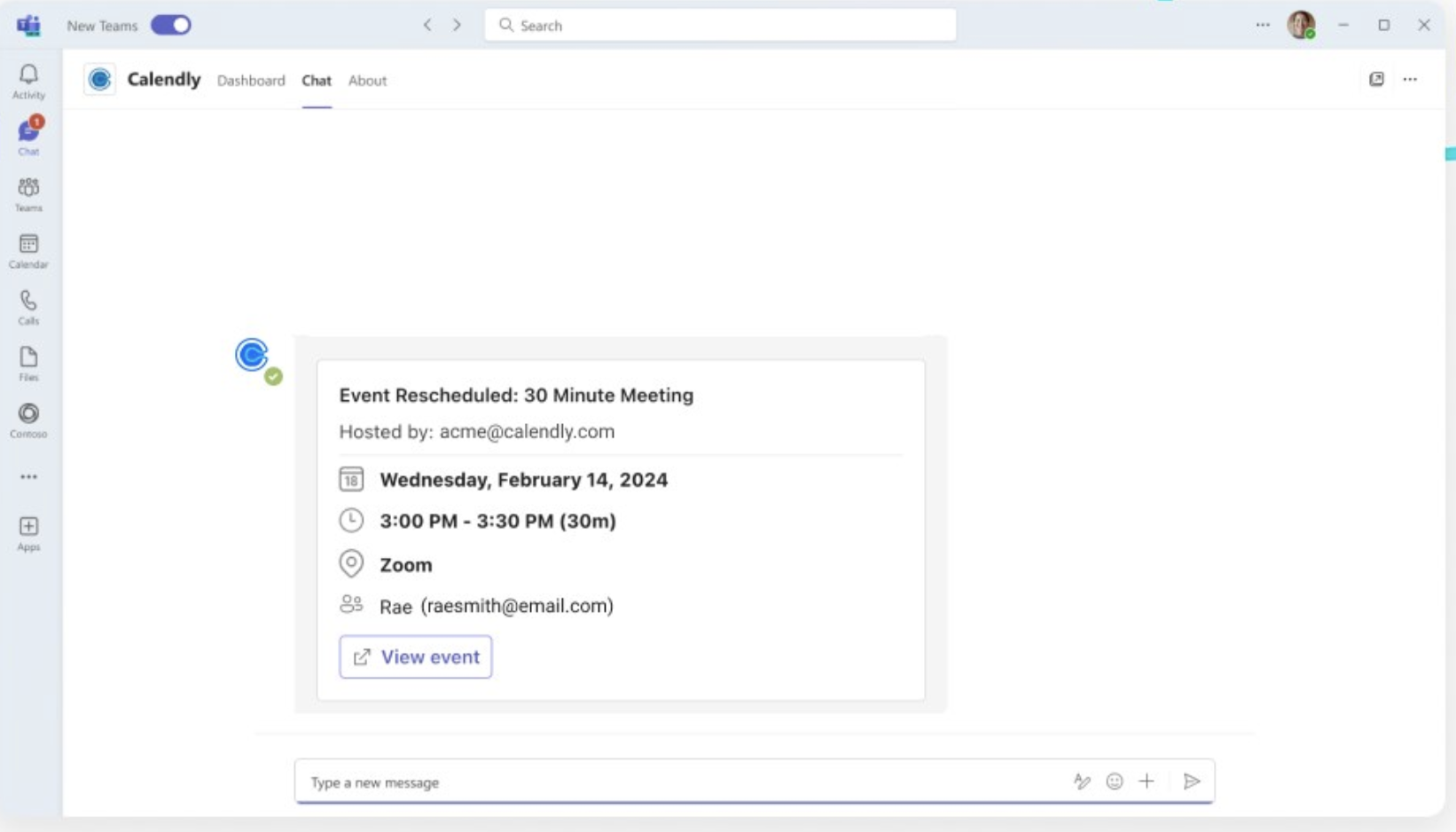Go forward with the right arrow
Screen dimensions: 1456x832
click(x=458, y=25)
